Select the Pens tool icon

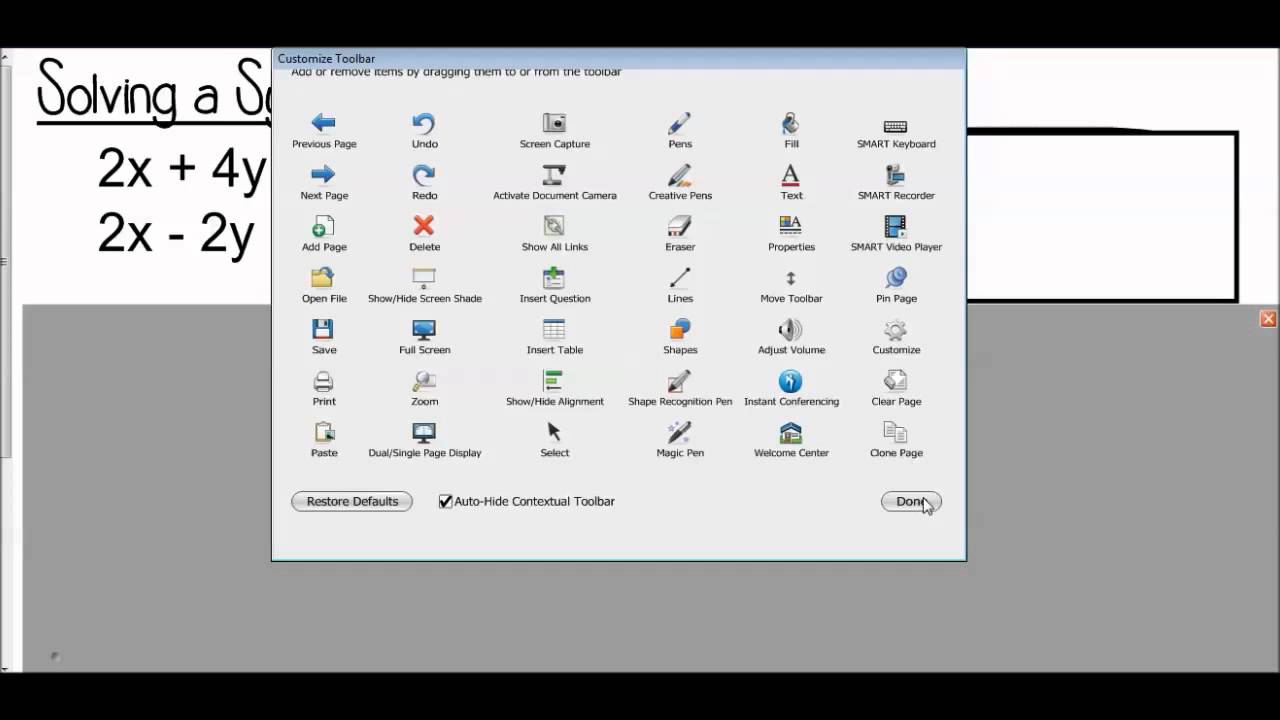(680, 123)
